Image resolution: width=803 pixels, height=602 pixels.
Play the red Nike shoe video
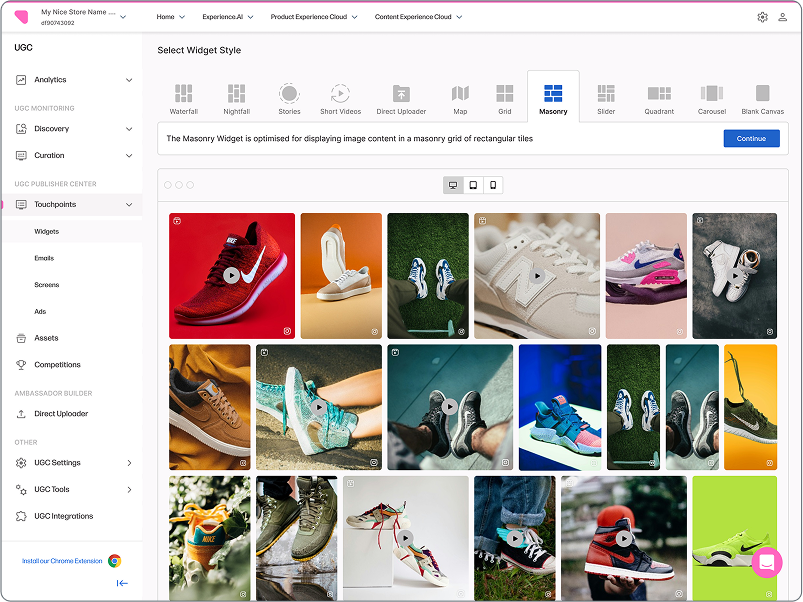(231, 275)
